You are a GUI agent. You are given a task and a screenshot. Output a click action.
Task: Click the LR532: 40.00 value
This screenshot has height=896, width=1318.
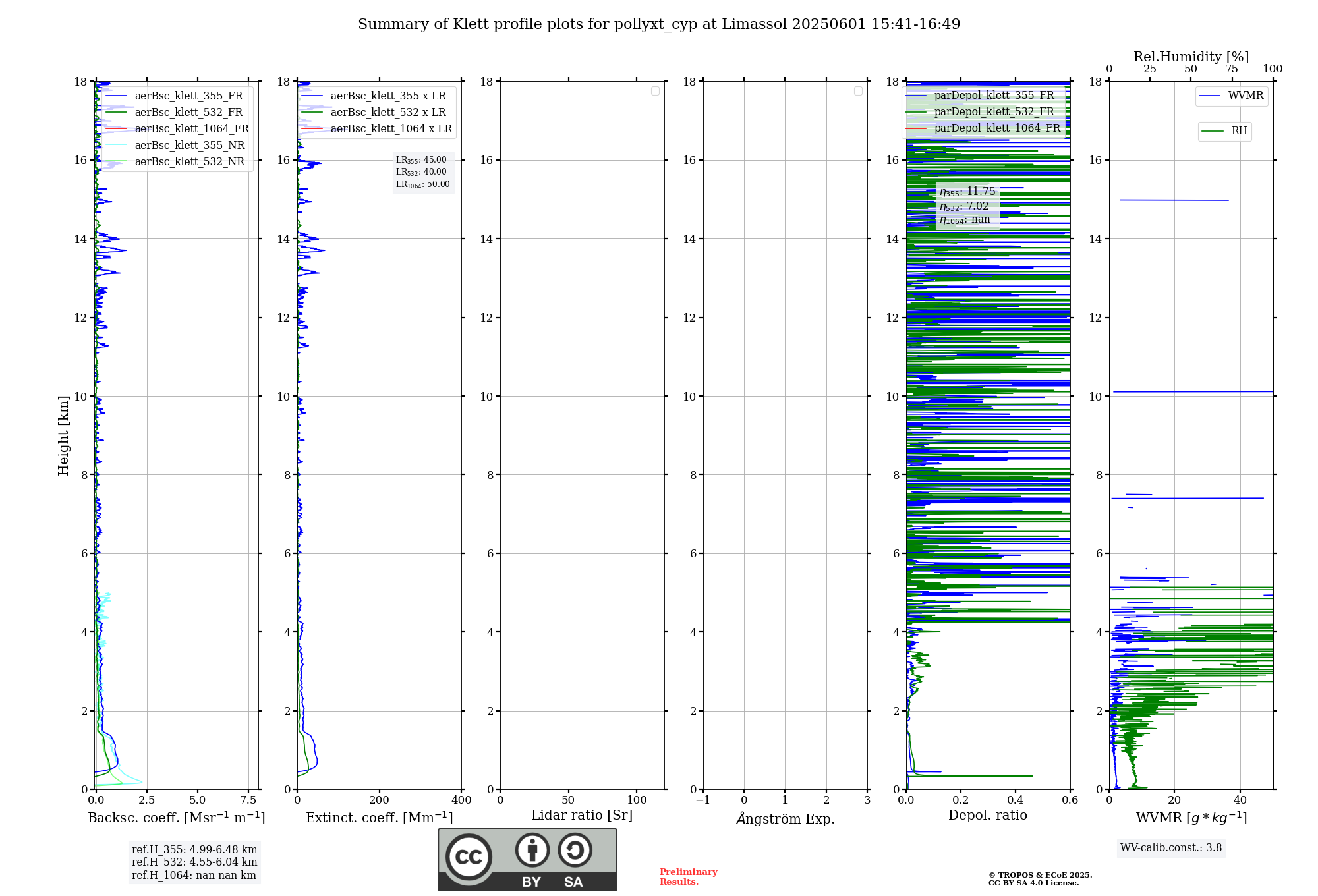click(x=421, y=172)
